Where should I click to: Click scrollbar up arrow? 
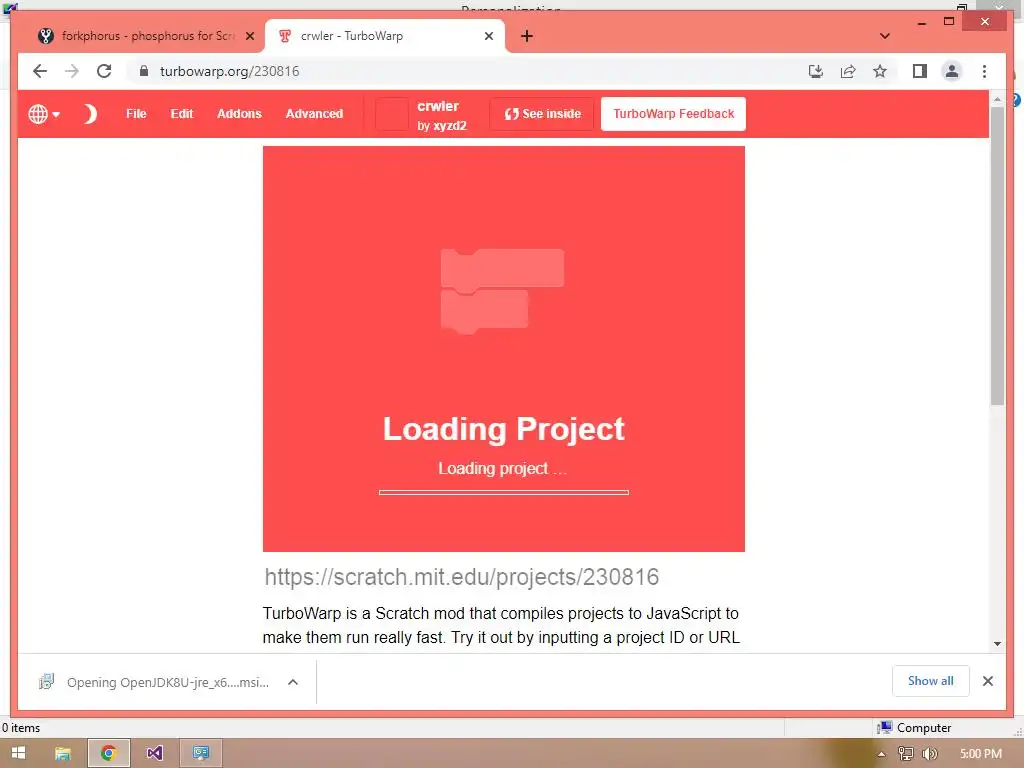(x=997, y=99)
